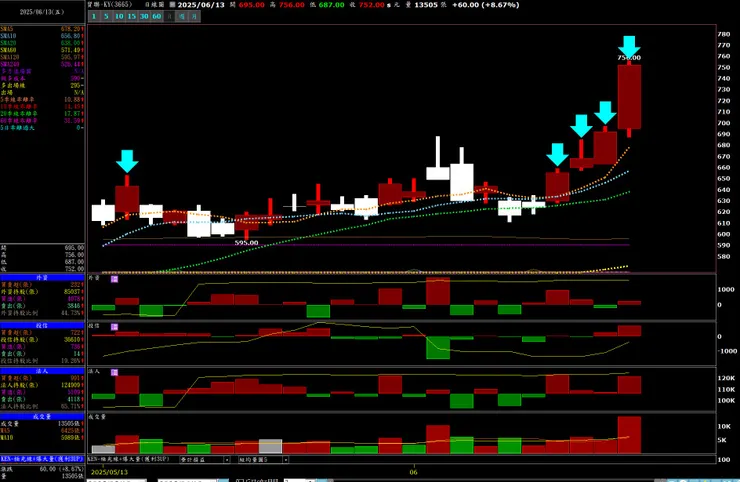
Task: Click the low price 687.00 in the header
Action: pyautogui.click(x=331, y=5)
